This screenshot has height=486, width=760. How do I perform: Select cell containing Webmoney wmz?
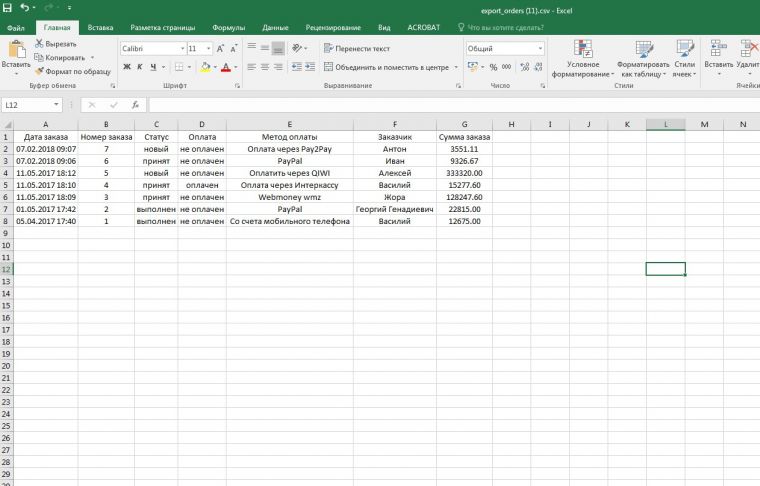tap(289, 197)
